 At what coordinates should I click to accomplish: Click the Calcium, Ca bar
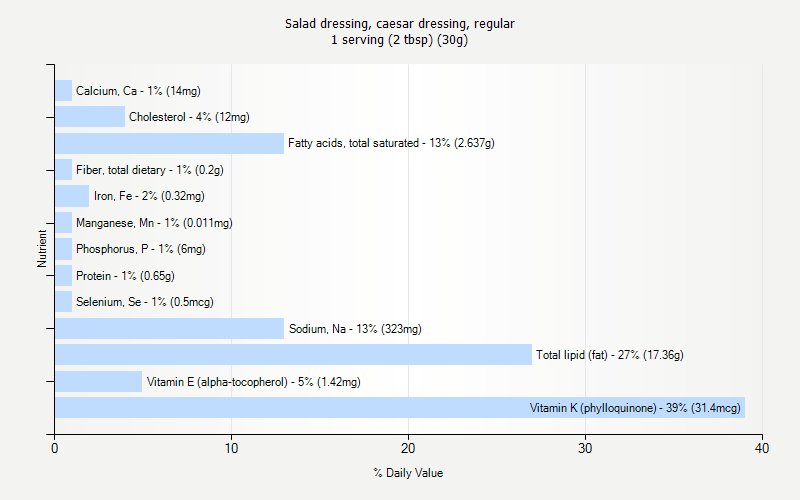63,90
